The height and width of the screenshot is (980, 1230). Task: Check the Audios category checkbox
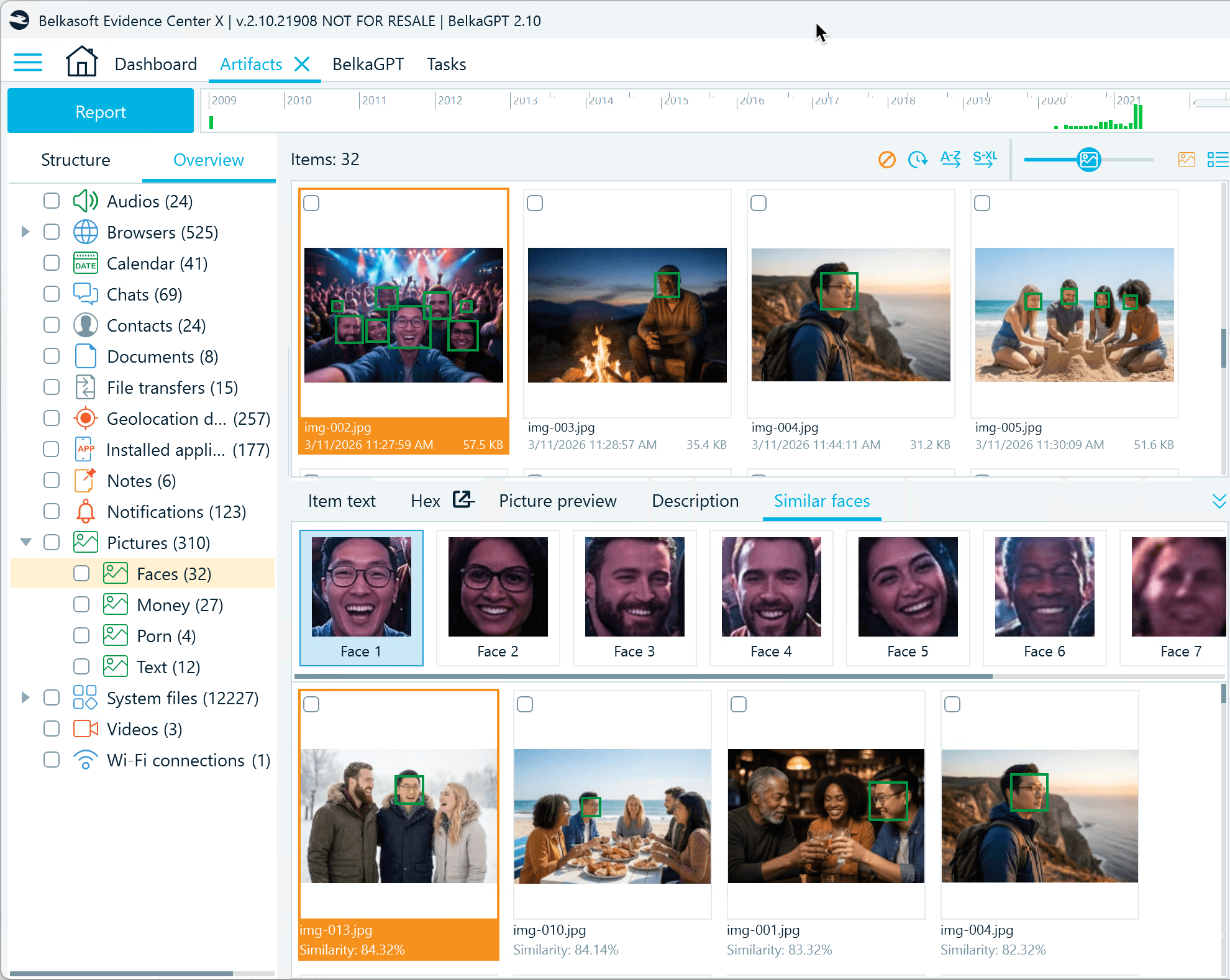pos(52,201)
